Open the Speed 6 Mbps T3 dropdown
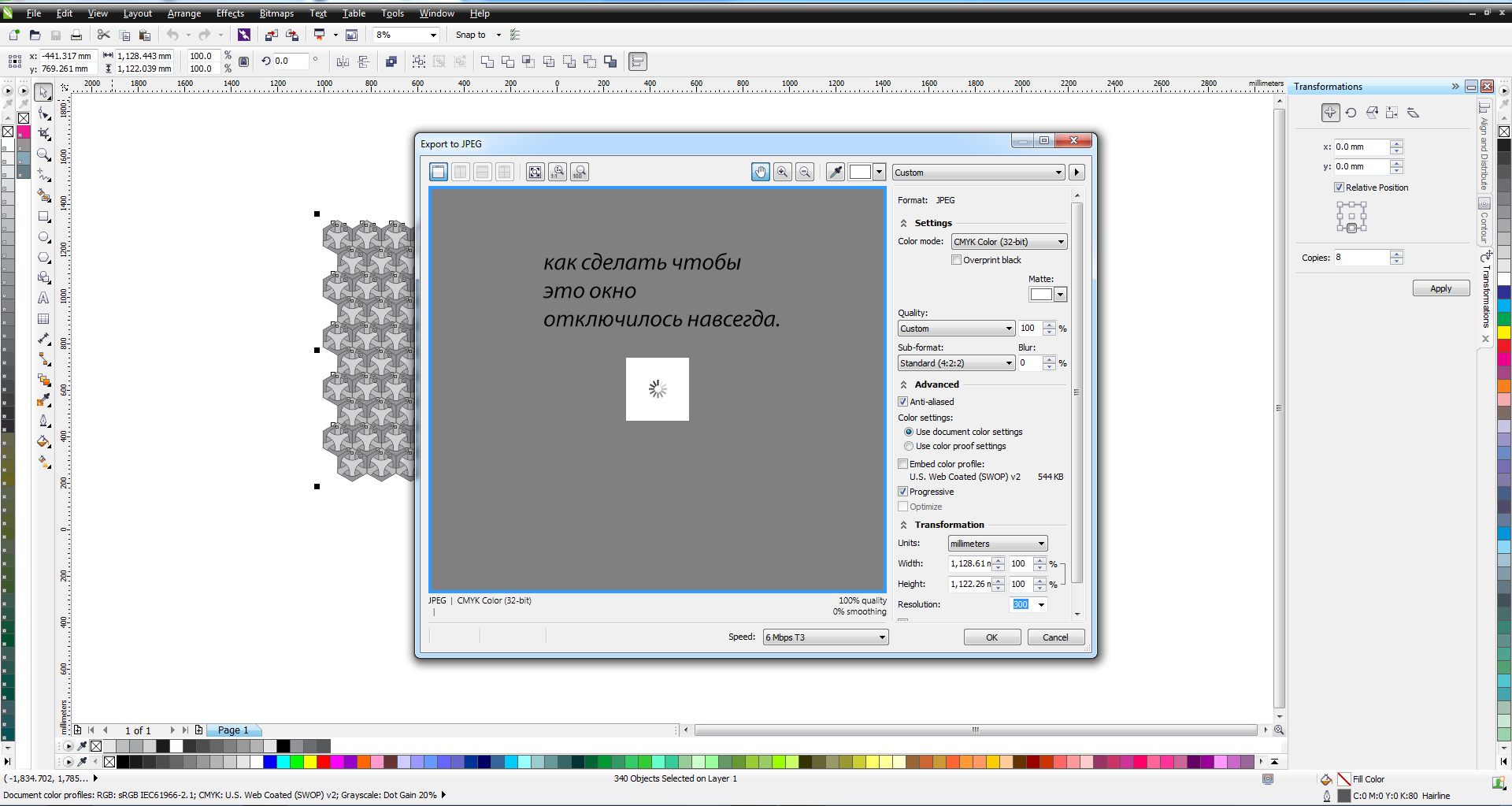 (825, 637)
